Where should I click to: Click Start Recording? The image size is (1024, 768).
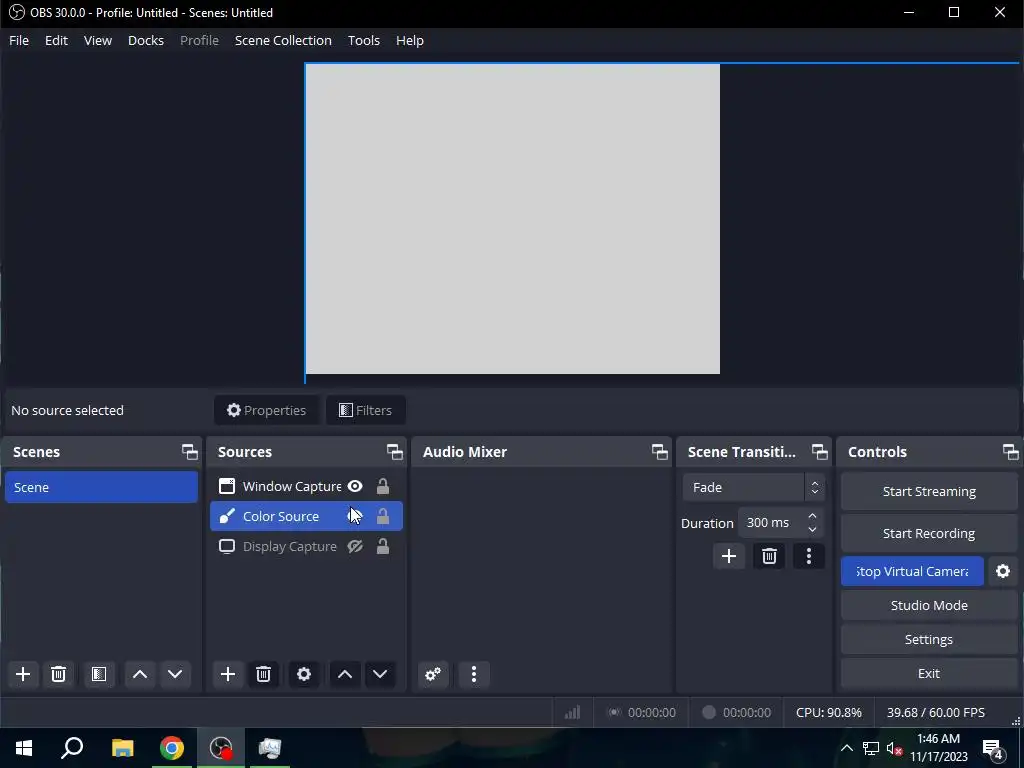(929, 534)
